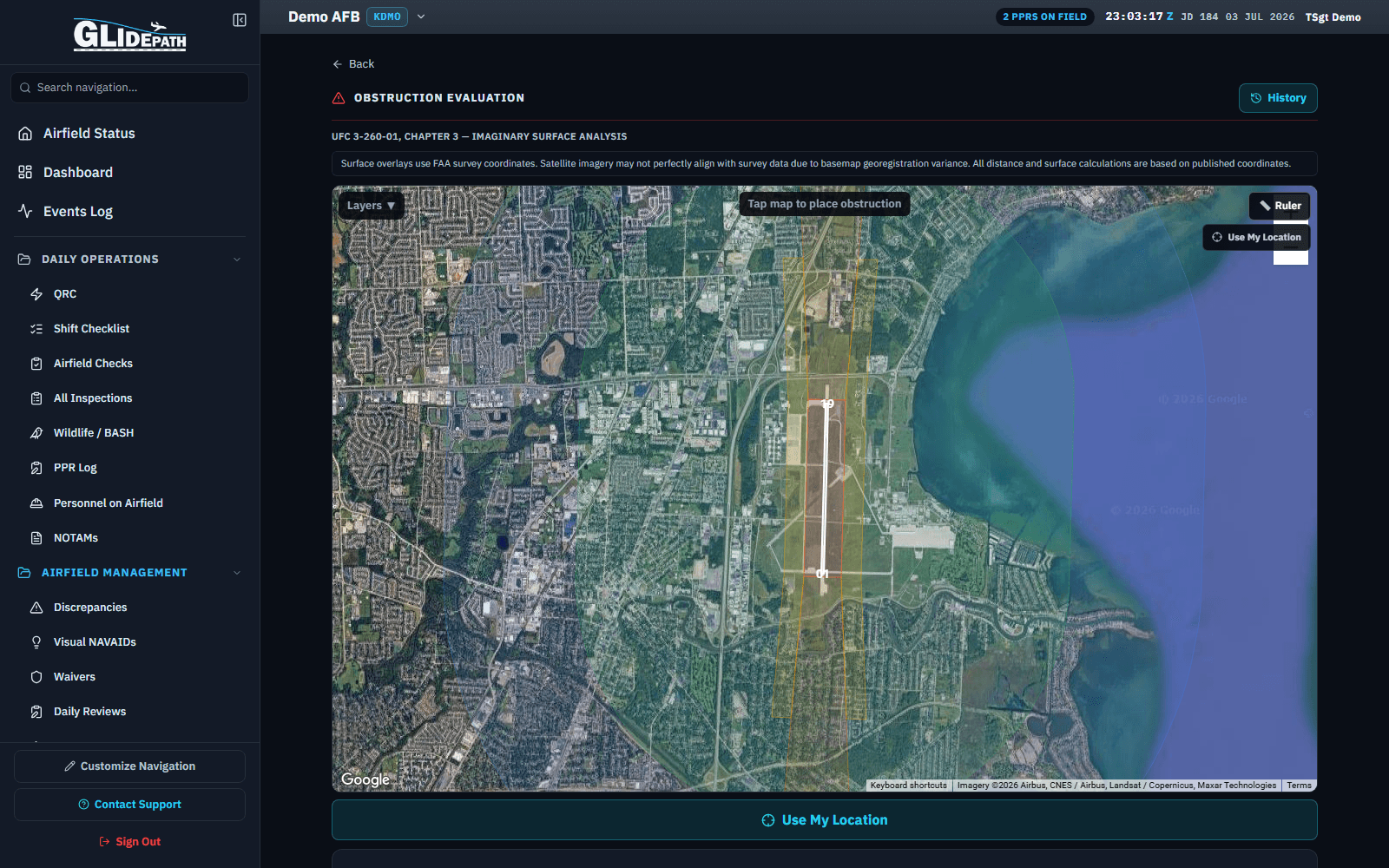This screenshot has height=868, width=1389.
Task: Click the Daily Operations folder icon
Action: 24,260
